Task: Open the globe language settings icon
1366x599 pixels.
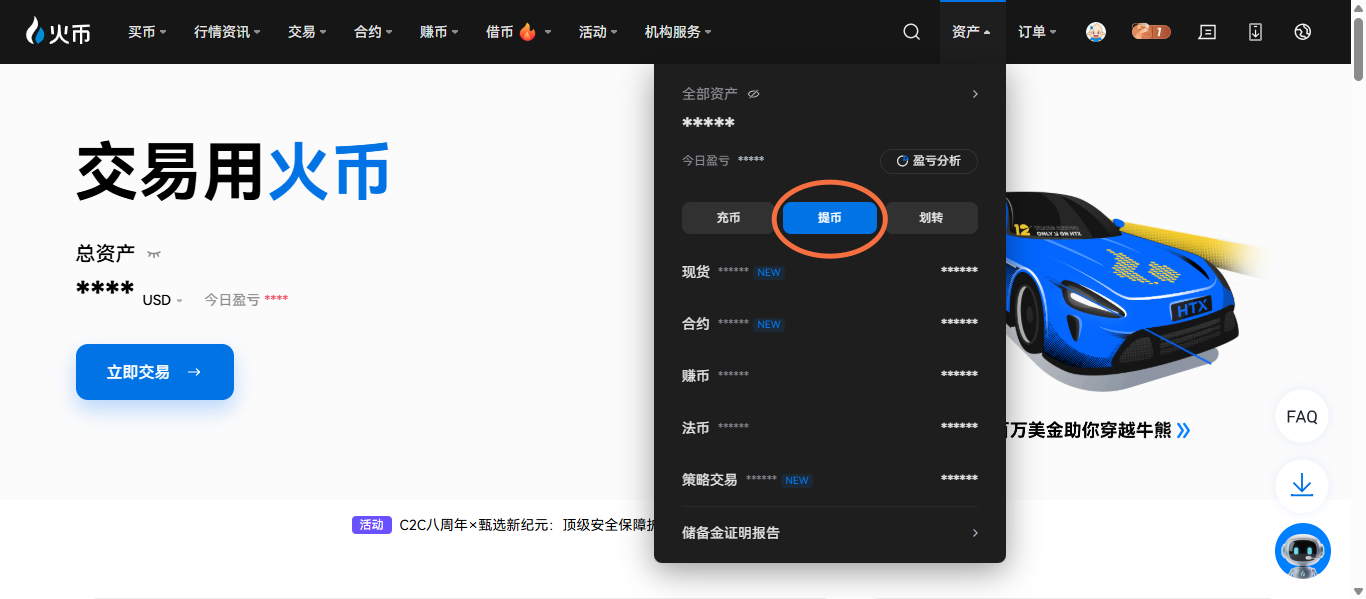Action: [x=1302, y=32]
